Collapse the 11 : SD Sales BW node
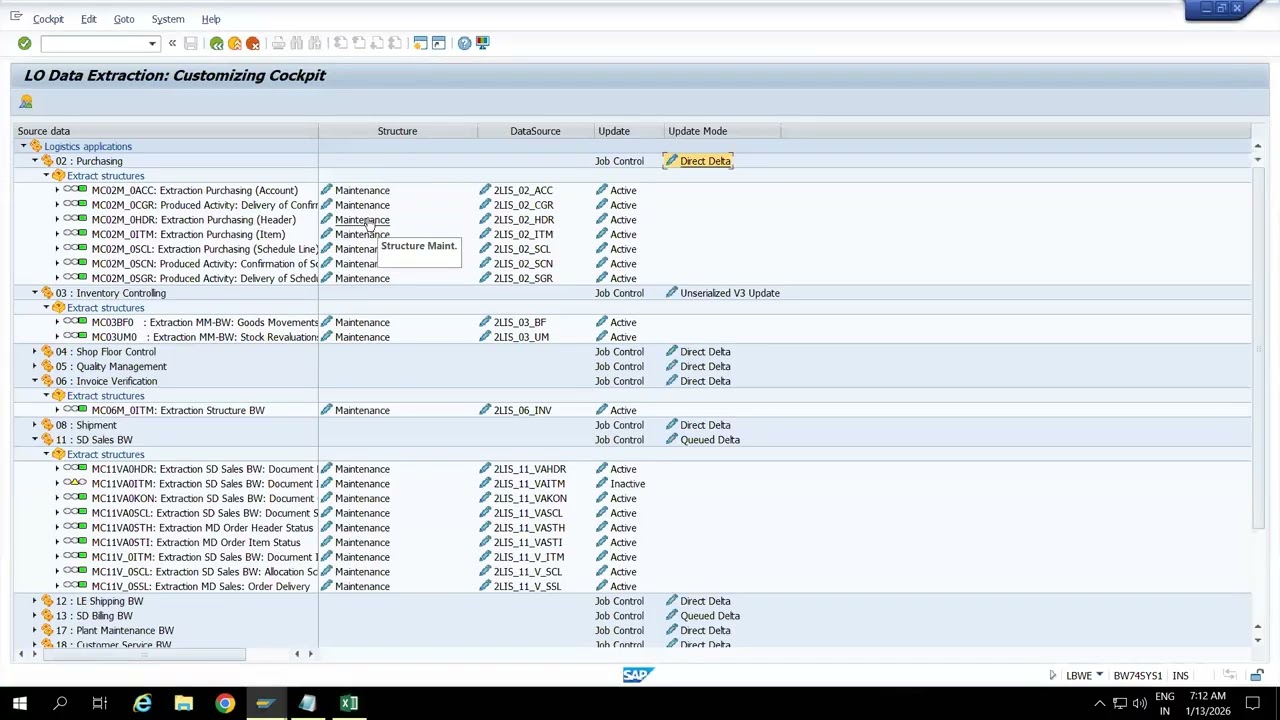1280x720 pixels. point(34,440)
